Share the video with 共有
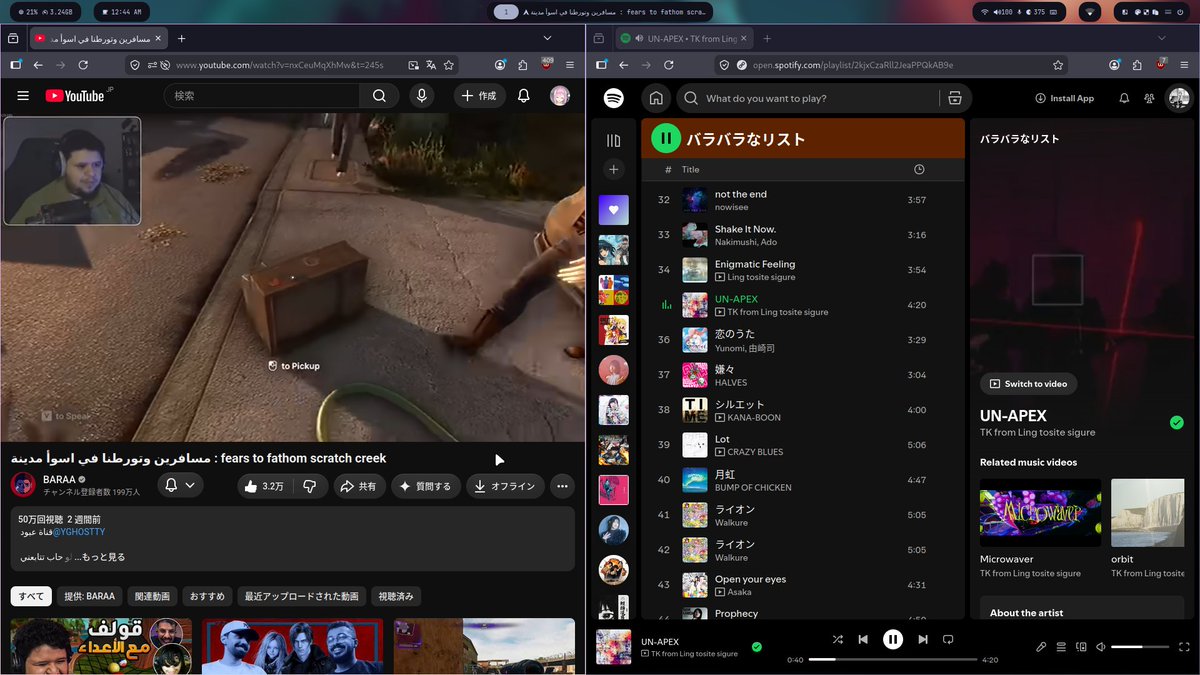This screenshot has width=1200, height=675. 359,486
